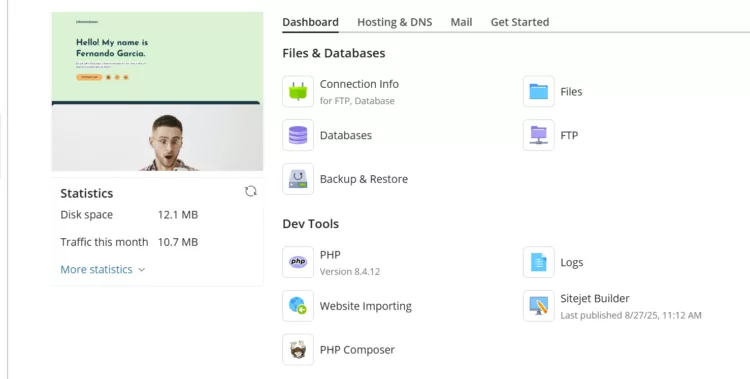Click the 'Statistics' heading
This screenshot has height=379, width=750.
coord(87,193)
